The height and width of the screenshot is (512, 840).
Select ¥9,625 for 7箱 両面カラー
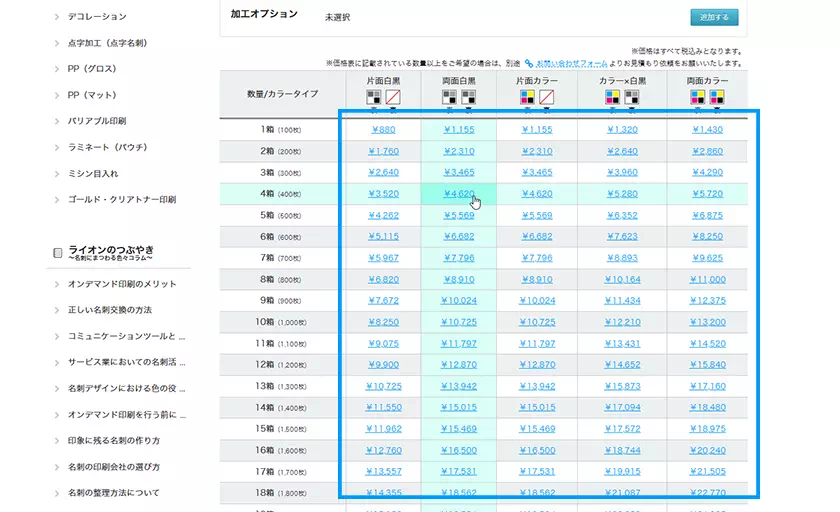pyautogui.click(x=708, y=258)
